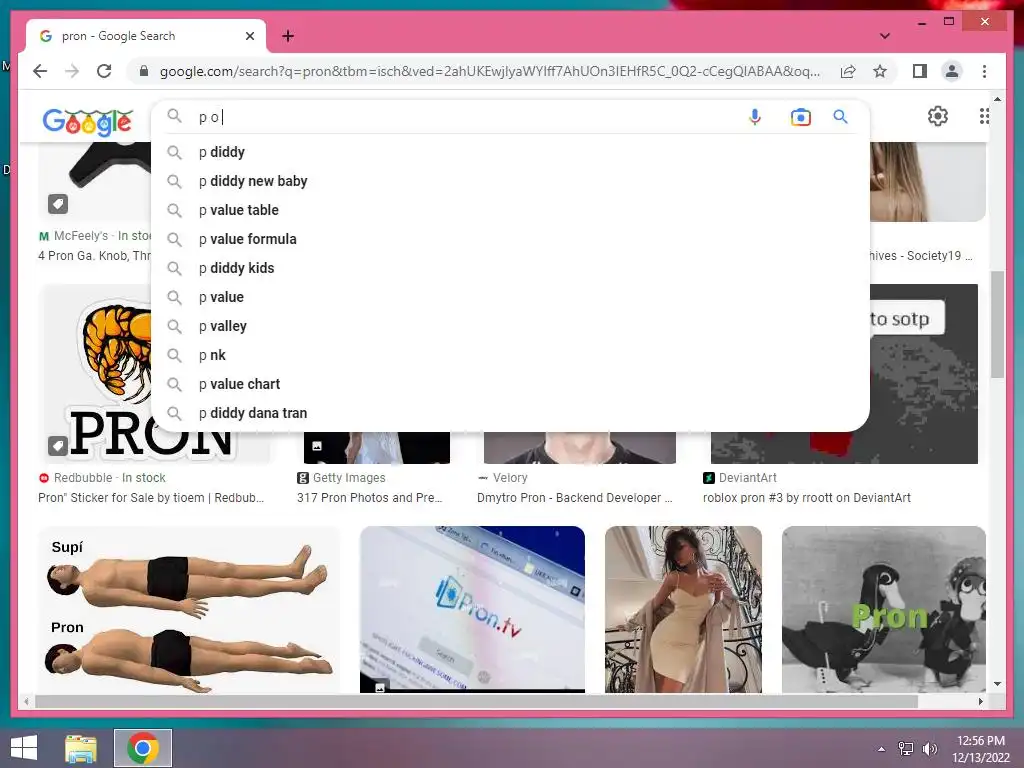
Task: Search by image with the camera icon
Action: [801, 117]
